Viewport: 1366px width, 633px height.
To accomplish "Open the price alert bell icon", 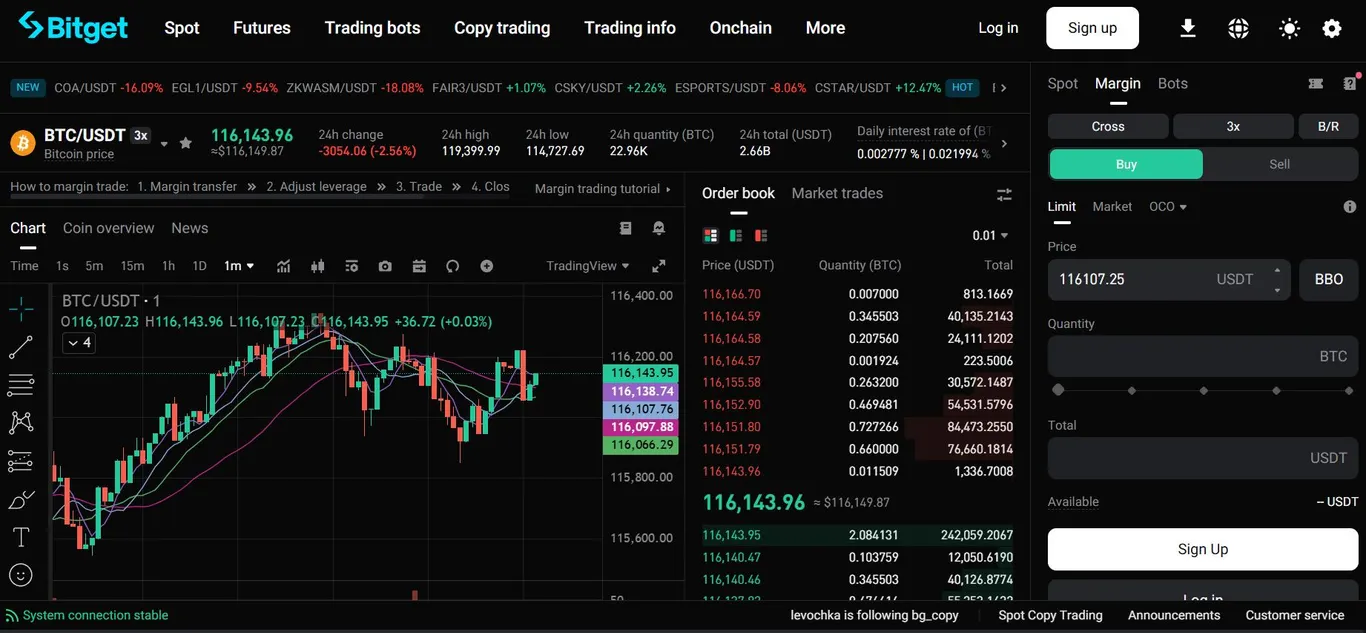I will click(x=659, y=228).
